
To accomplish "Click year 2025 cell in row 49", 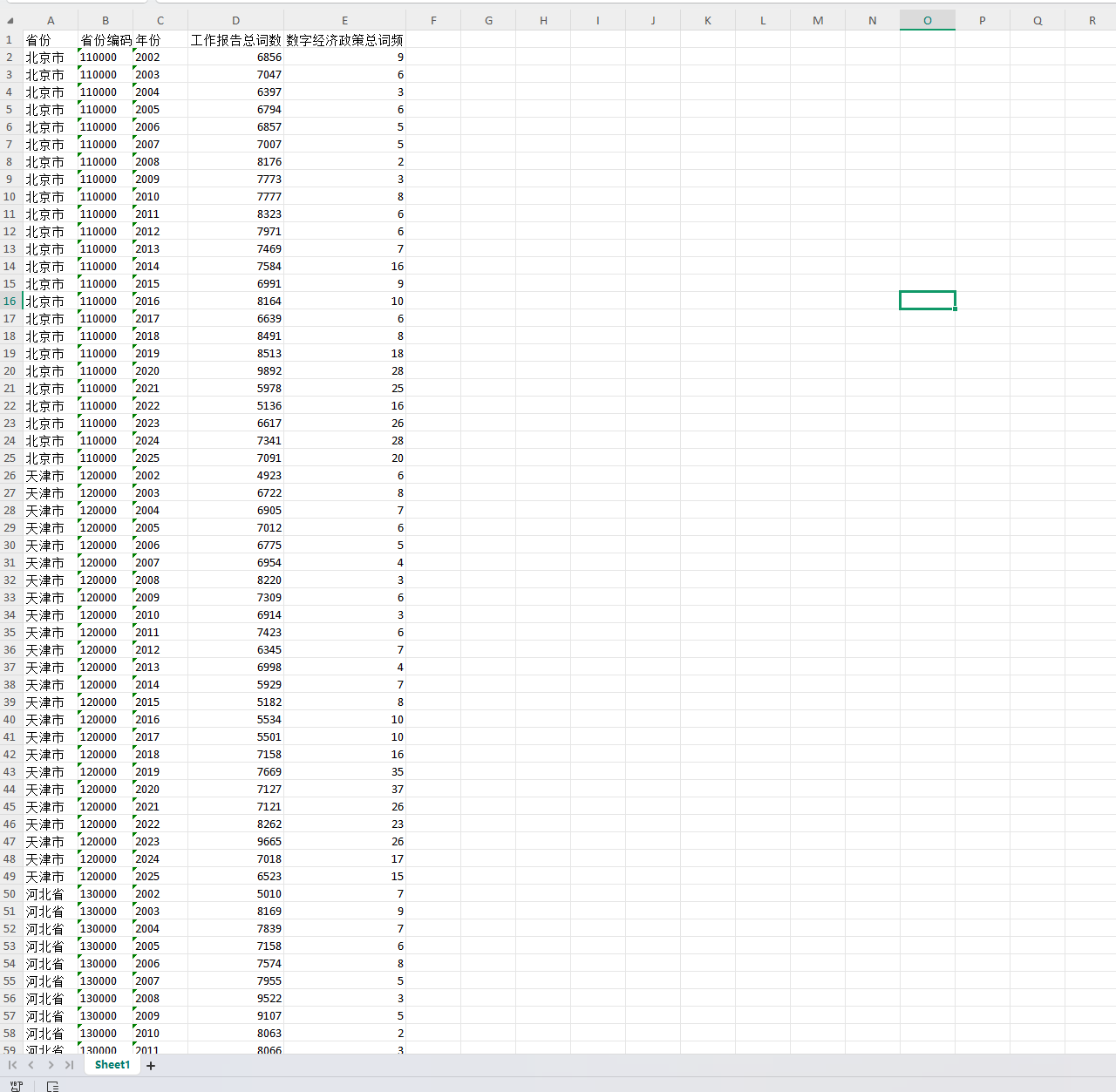I will click(160, 876).
